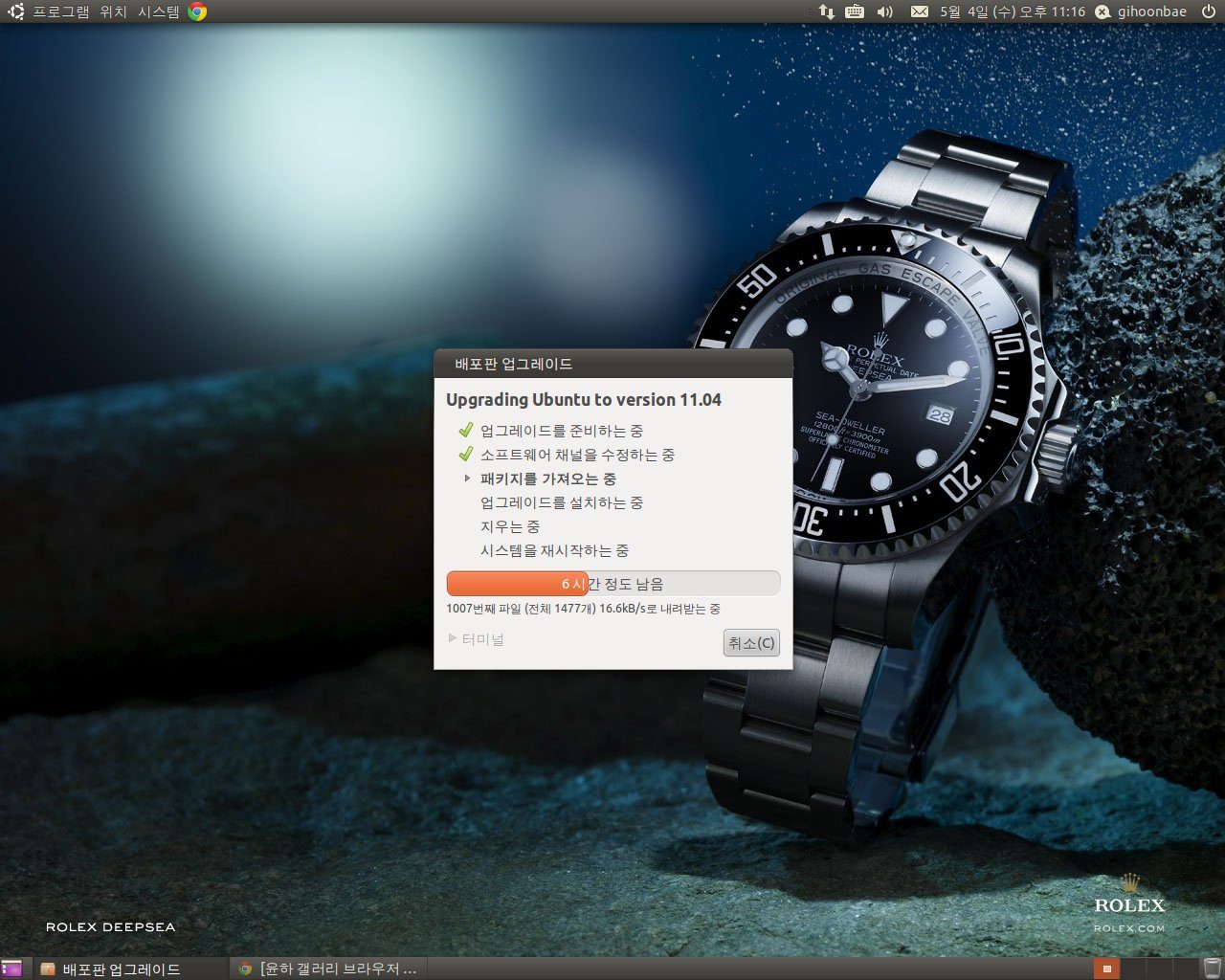The height and width of the screenshot is (980, 1225).
Task: Launch Chrome from the top panel
Action: (x=198, y=11)
